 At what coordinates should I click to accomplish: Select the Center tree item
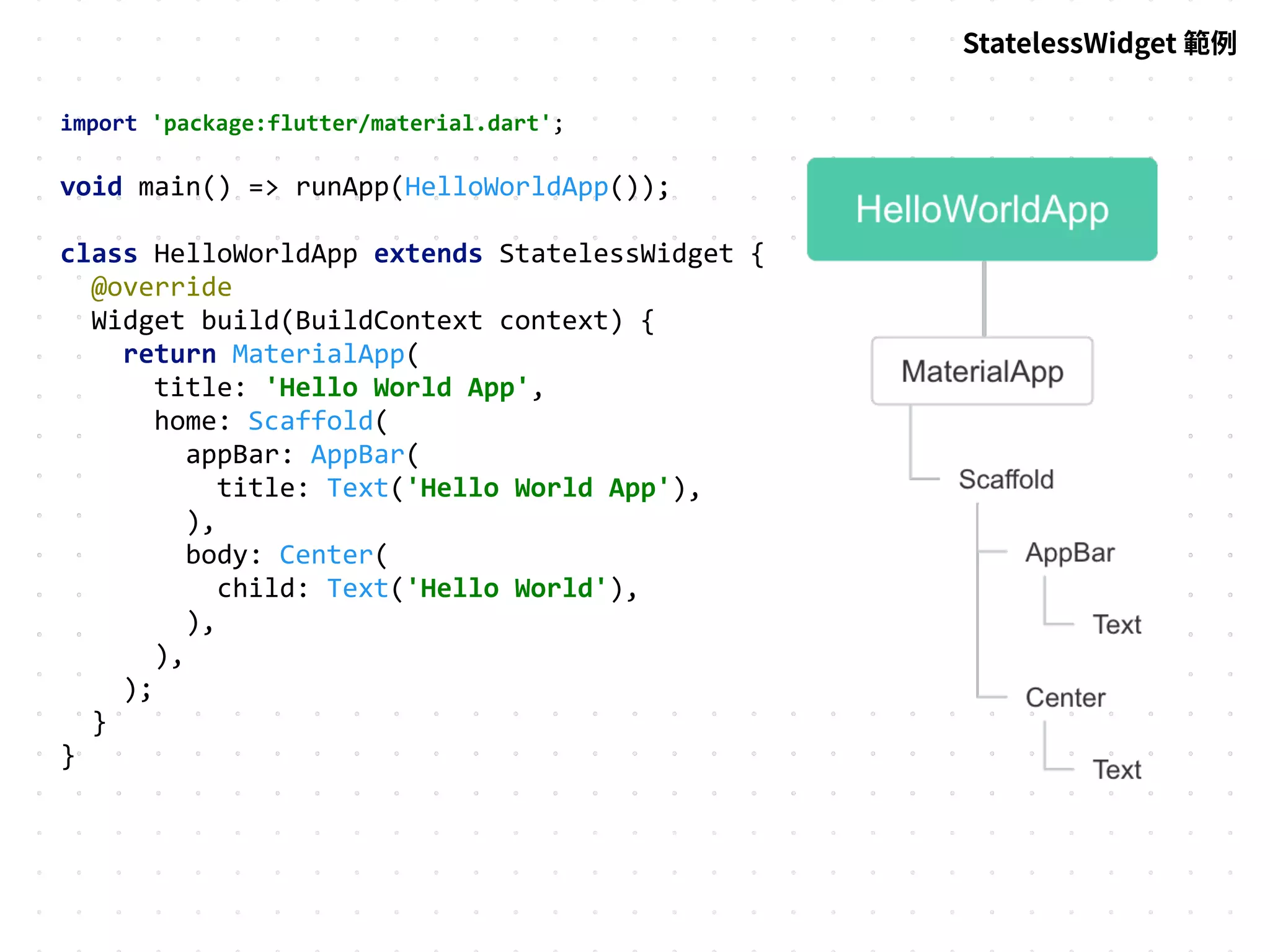1065,697
